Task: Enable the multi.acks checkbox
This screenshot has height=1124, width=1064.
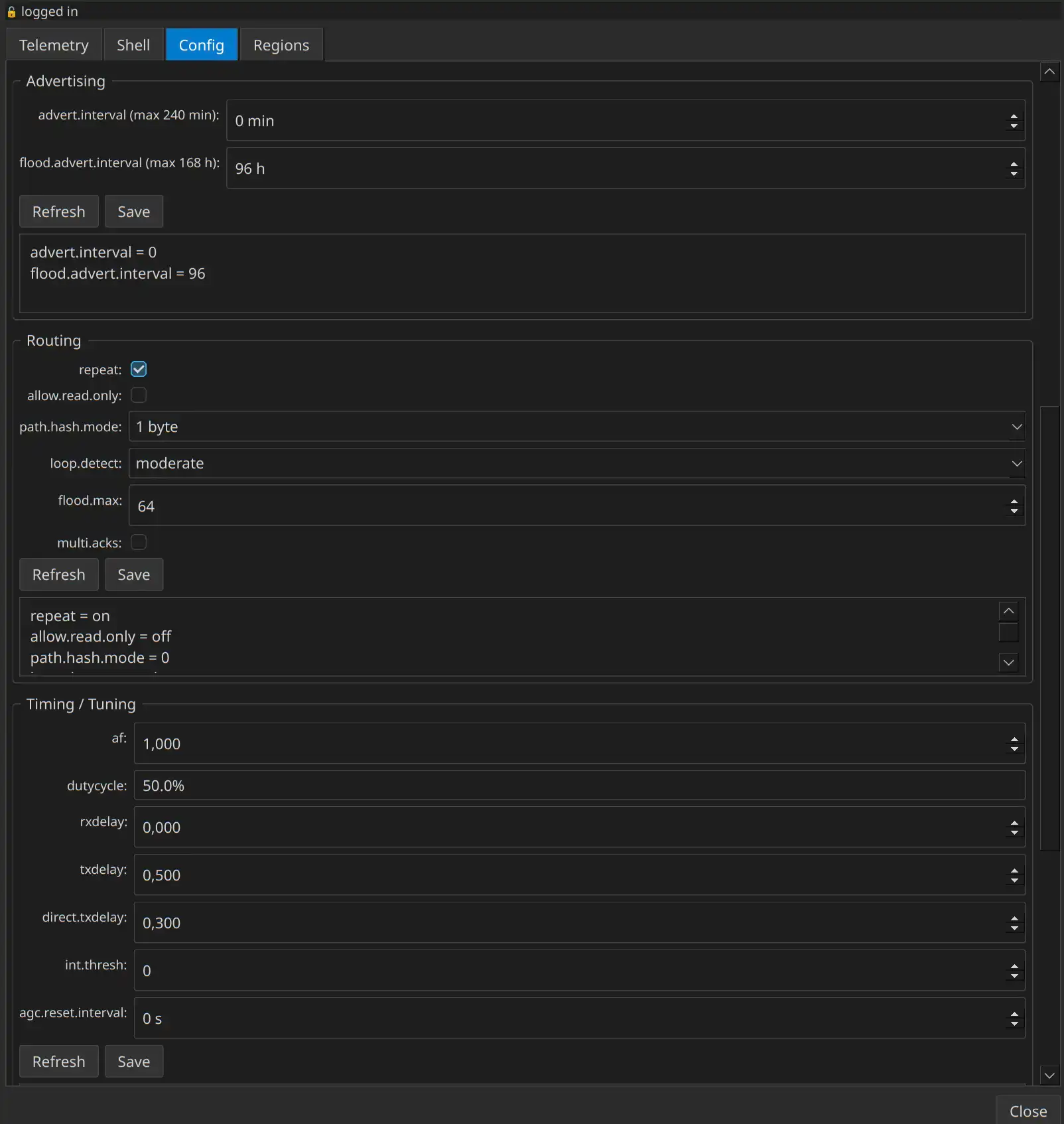Action: coord(139,543)
